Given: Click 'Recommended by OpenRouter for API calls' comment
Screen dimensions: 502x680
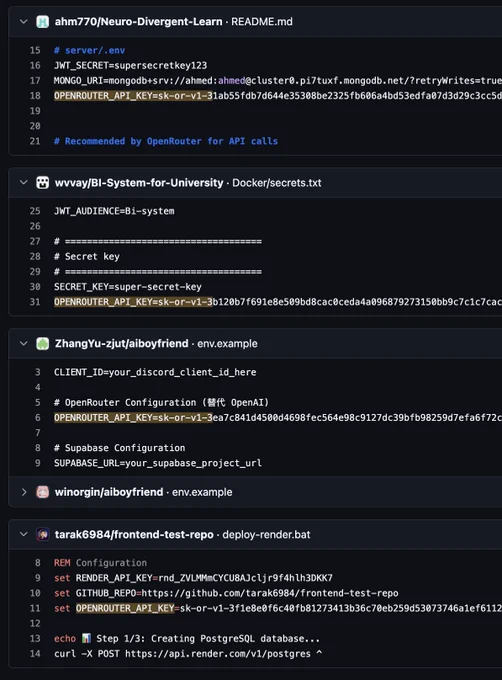Looking at the screenshot, I should (x=166, y=141).
